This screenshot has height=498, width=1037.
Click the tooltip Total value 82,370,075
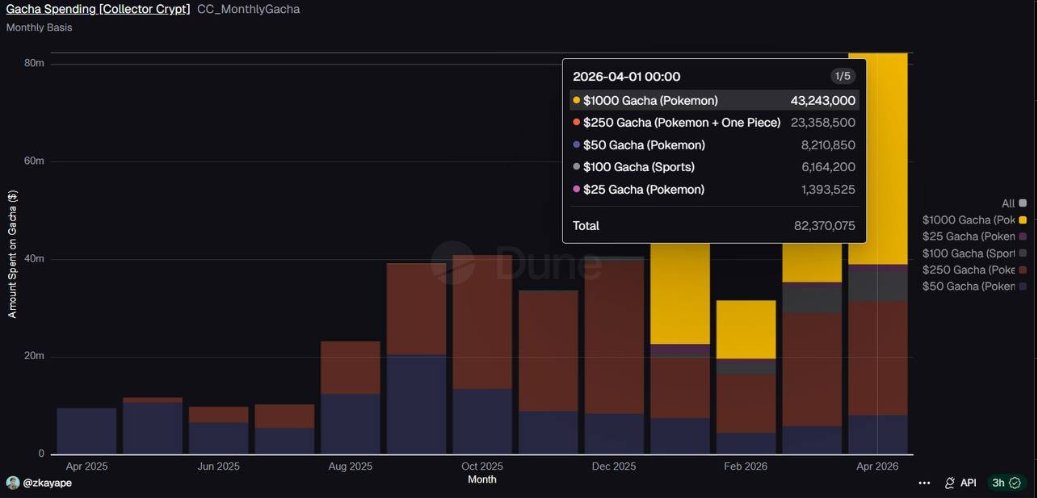click(825, 226)
